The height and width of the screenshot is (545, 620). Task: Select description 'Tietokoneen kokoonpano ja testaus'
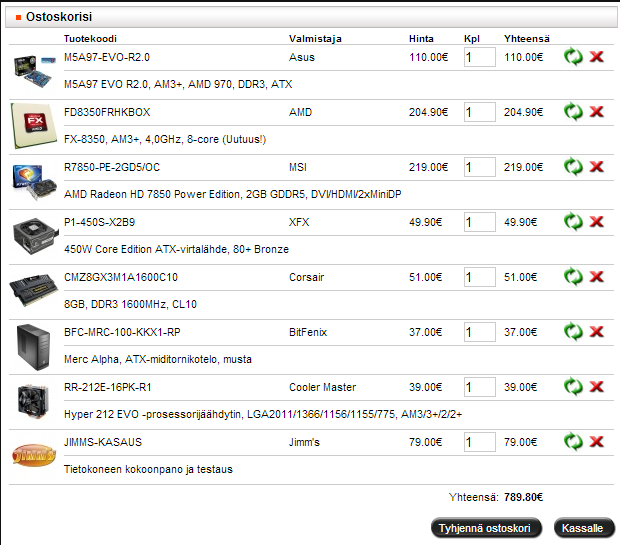(x=148, y=469)
